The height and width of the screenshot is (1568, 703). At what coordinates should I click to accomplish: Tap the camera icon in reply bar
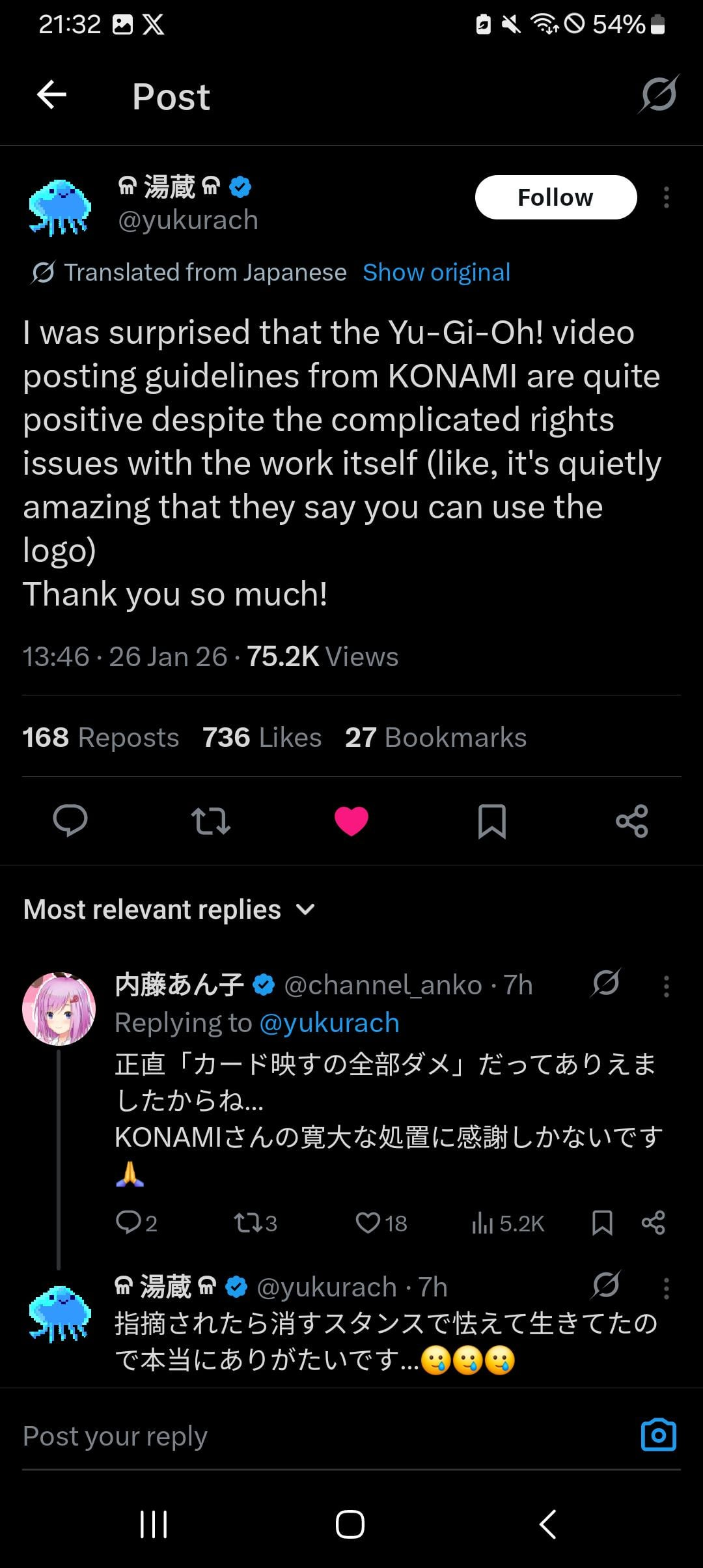[x=658, y=1435]
